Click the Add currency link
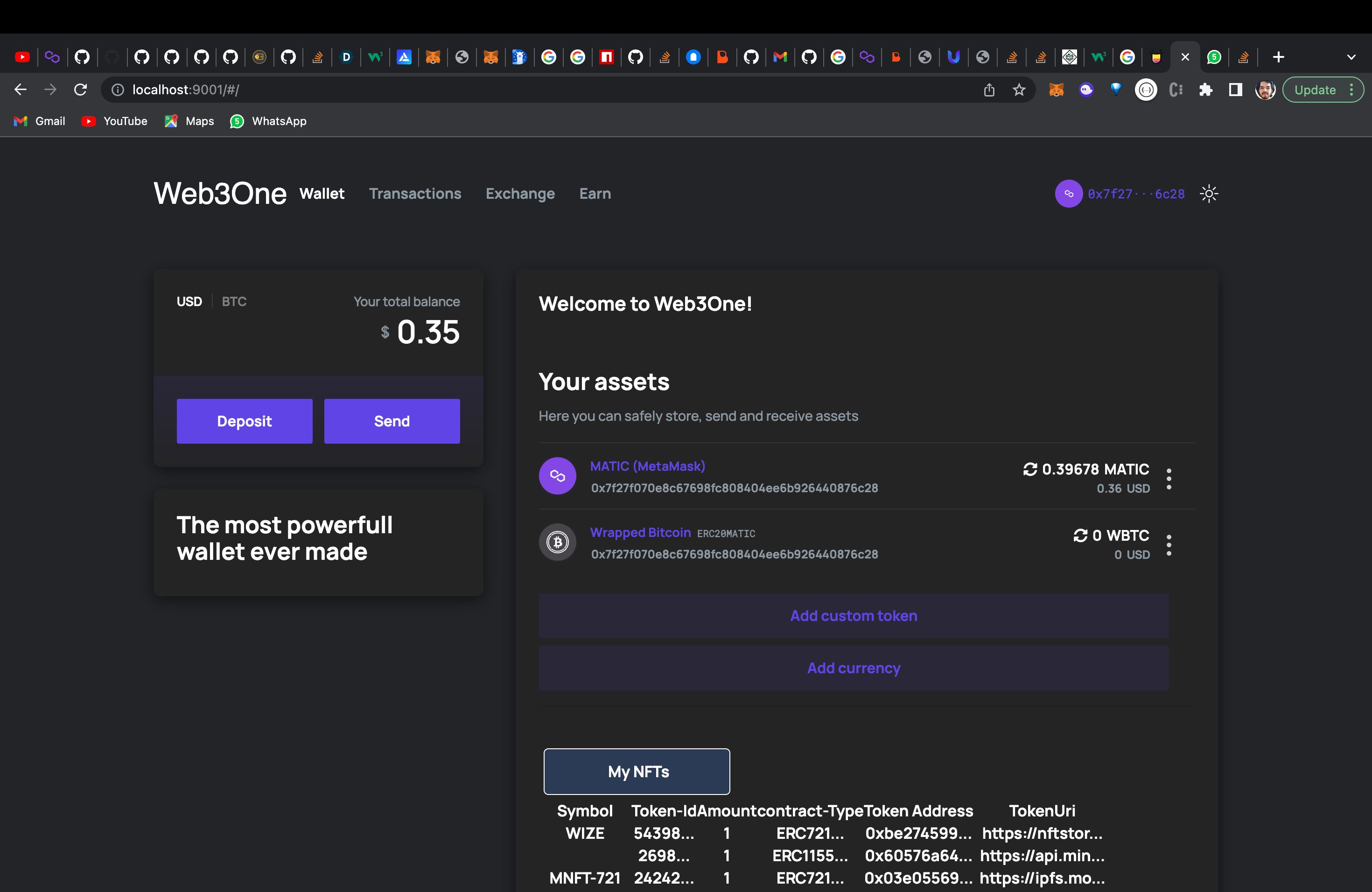 tap(854, 668)
